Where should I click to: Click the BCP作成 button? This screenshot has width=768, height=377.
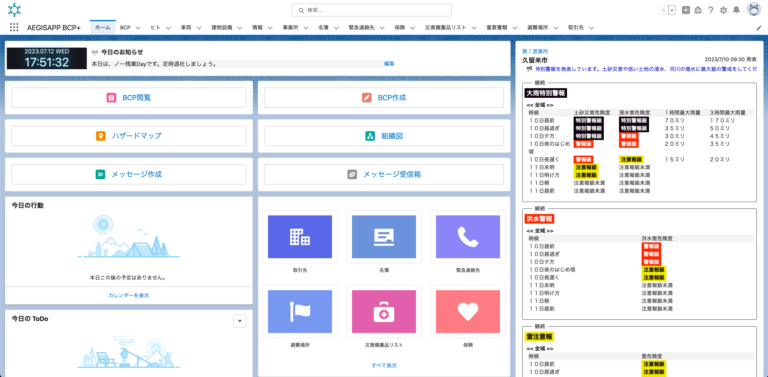coord(384,97)
